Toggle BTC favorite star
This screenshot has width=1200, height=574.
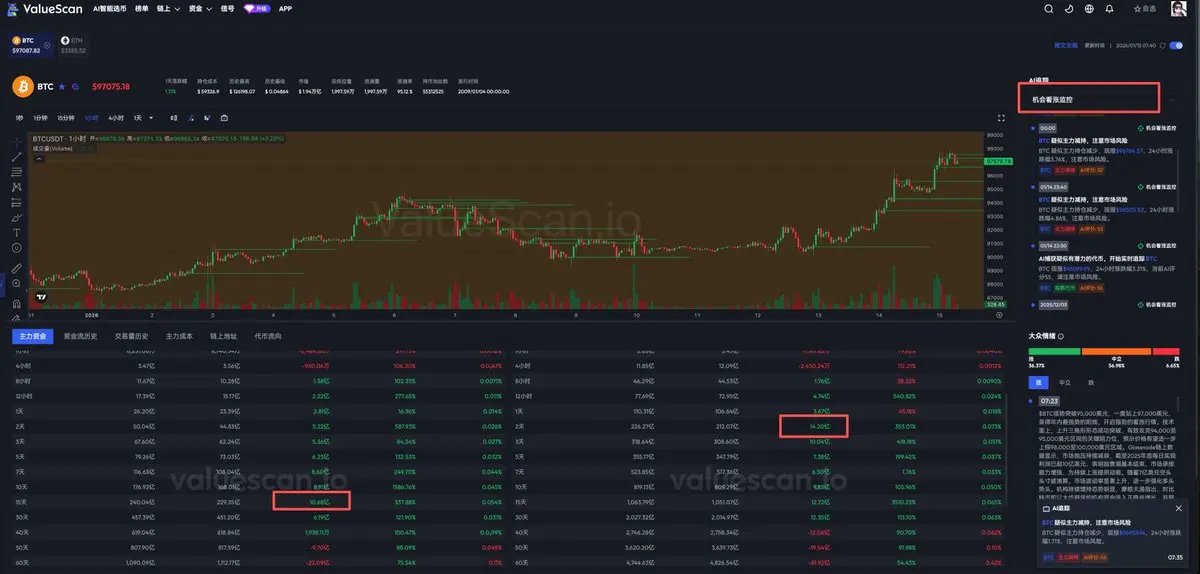coord(62,87)
